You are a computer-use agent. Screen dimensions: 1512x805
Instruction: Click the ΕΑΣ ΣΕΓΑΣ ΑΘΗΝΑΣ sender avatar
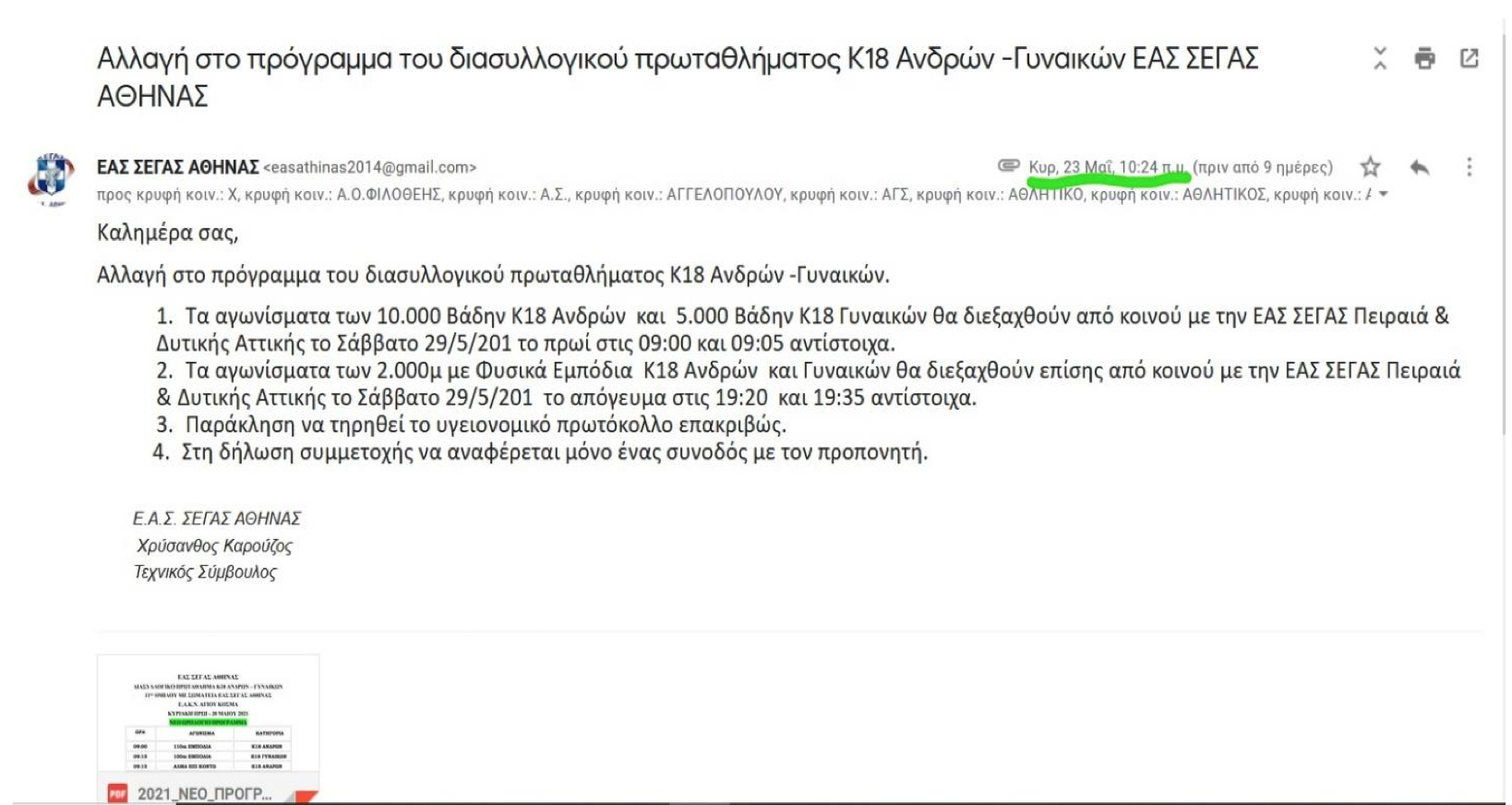click(51, 176)
